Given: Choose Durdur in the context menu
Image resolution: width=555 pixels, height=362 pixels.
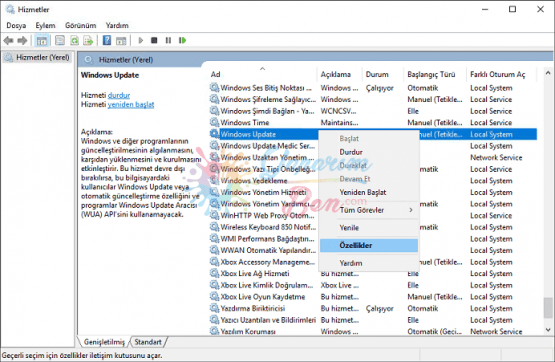Looking at the screenshot, I should coord(368,152).
